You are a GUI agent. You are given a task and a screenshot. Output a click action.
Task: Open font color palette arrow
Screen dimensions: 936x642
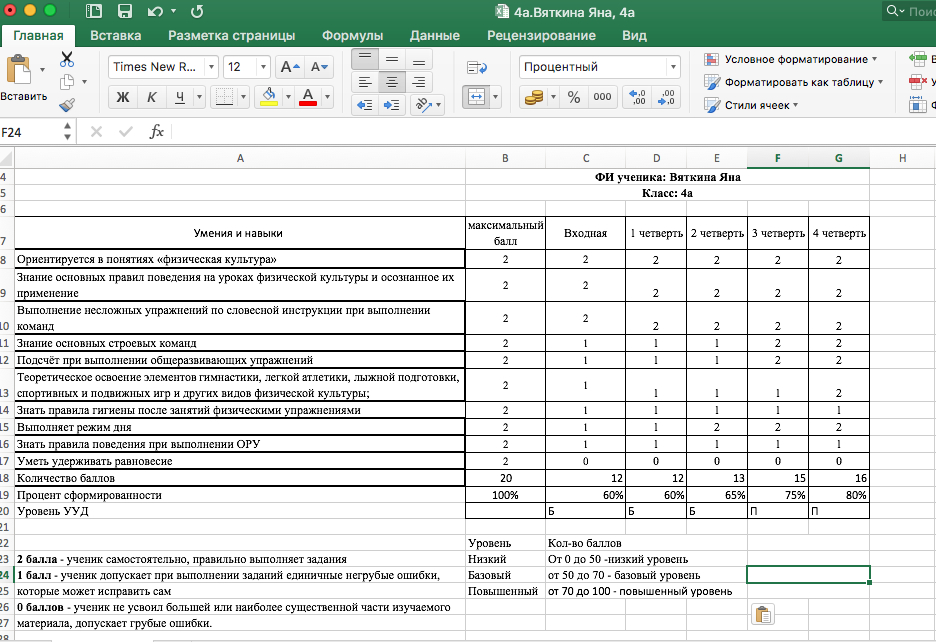[327, 96]
